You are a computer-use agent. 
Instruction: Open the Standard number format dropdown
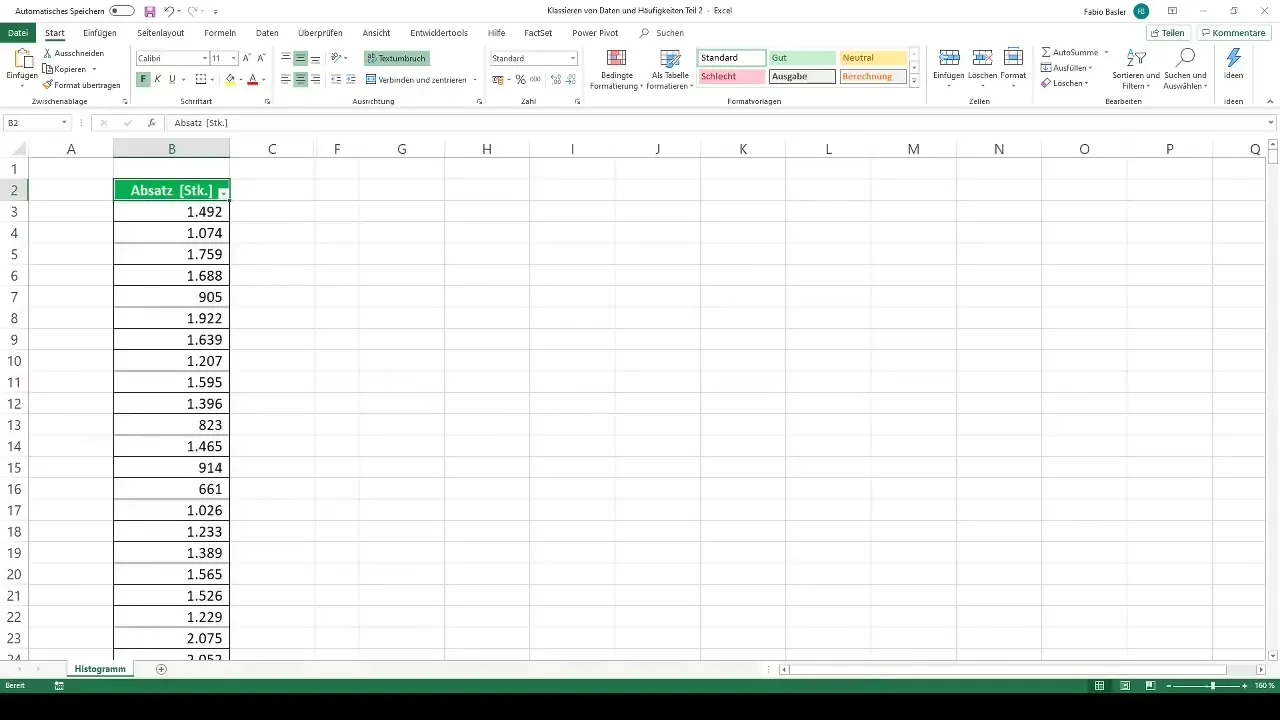point(572,59)
